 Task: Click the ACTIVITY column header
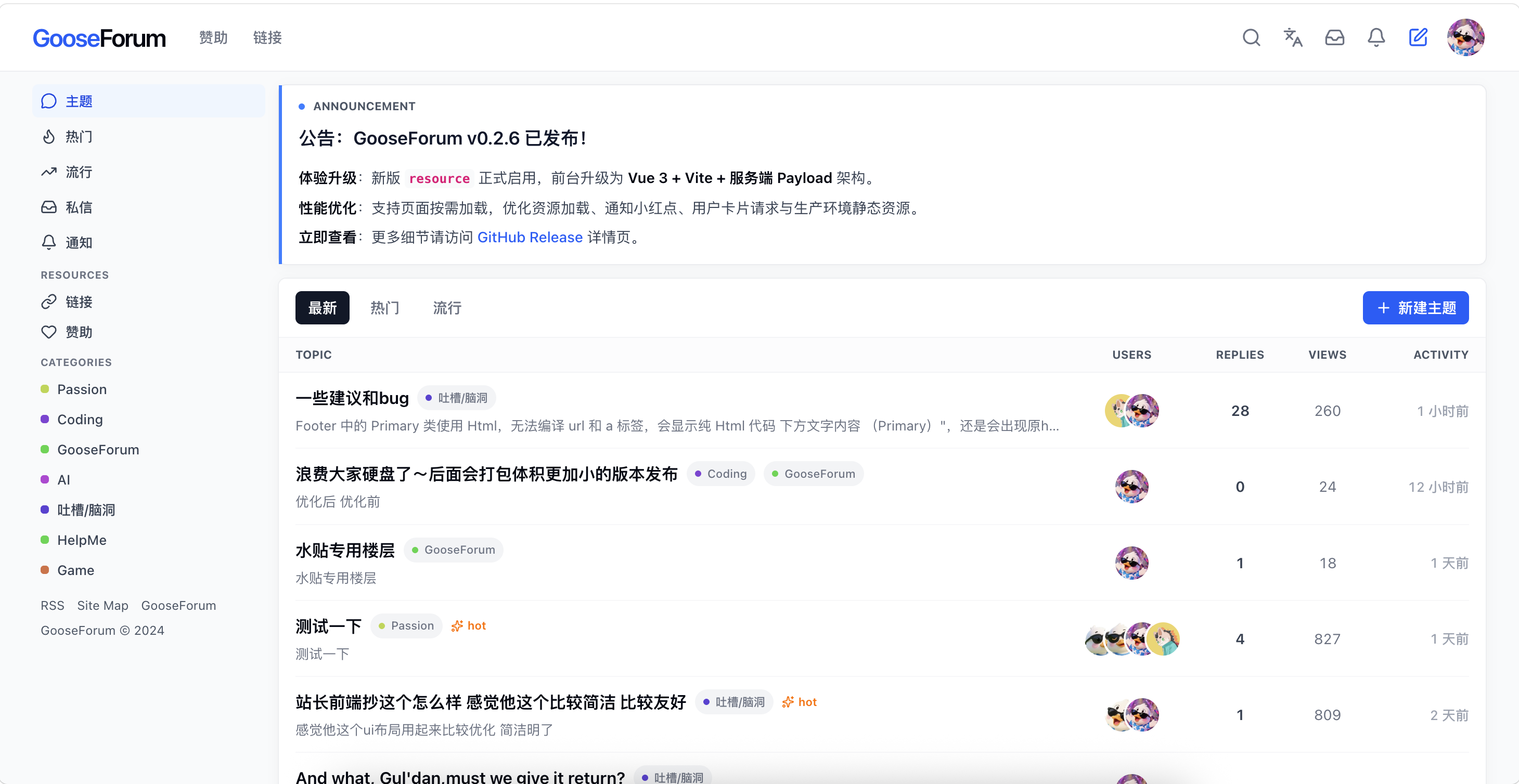pyautogui.click(x=1440, y=355)
